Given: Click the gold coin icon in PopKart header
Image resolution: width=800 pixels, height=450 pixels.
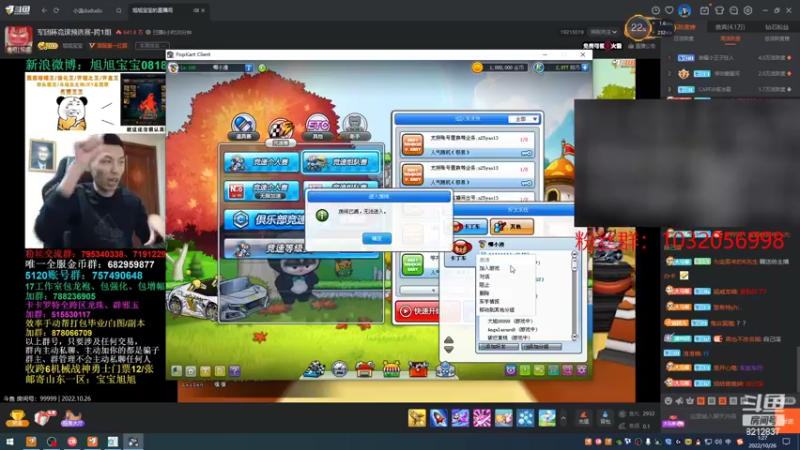Looking at the screenshot, I should pos(477,67).
